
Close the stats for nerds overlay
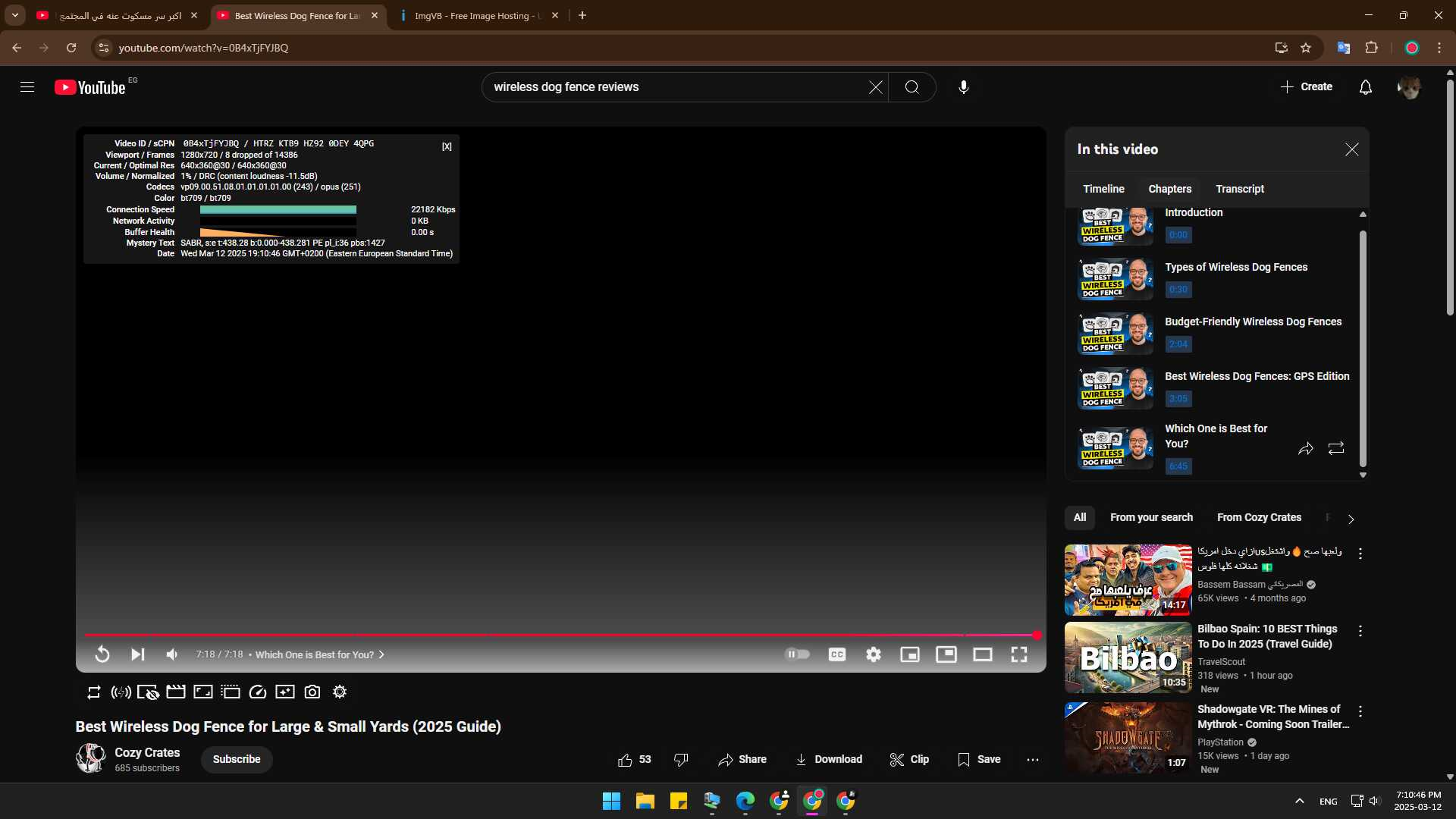[x=447, y=146]
